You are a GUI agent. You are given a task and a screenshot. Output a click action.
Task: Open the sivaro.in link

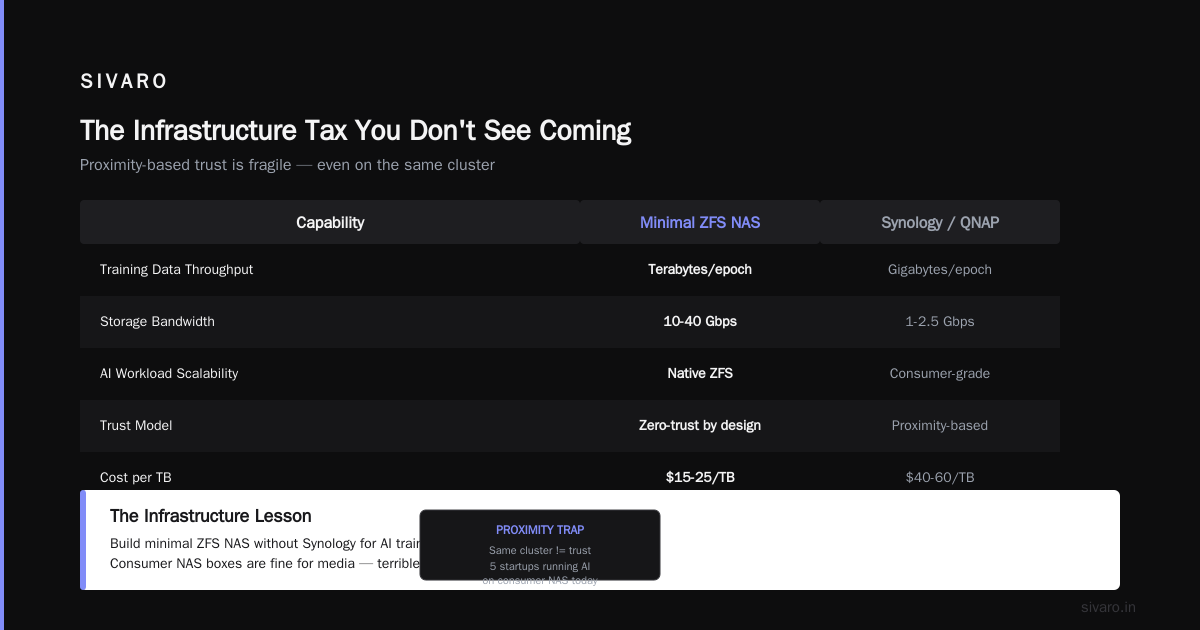[1108, 607]
